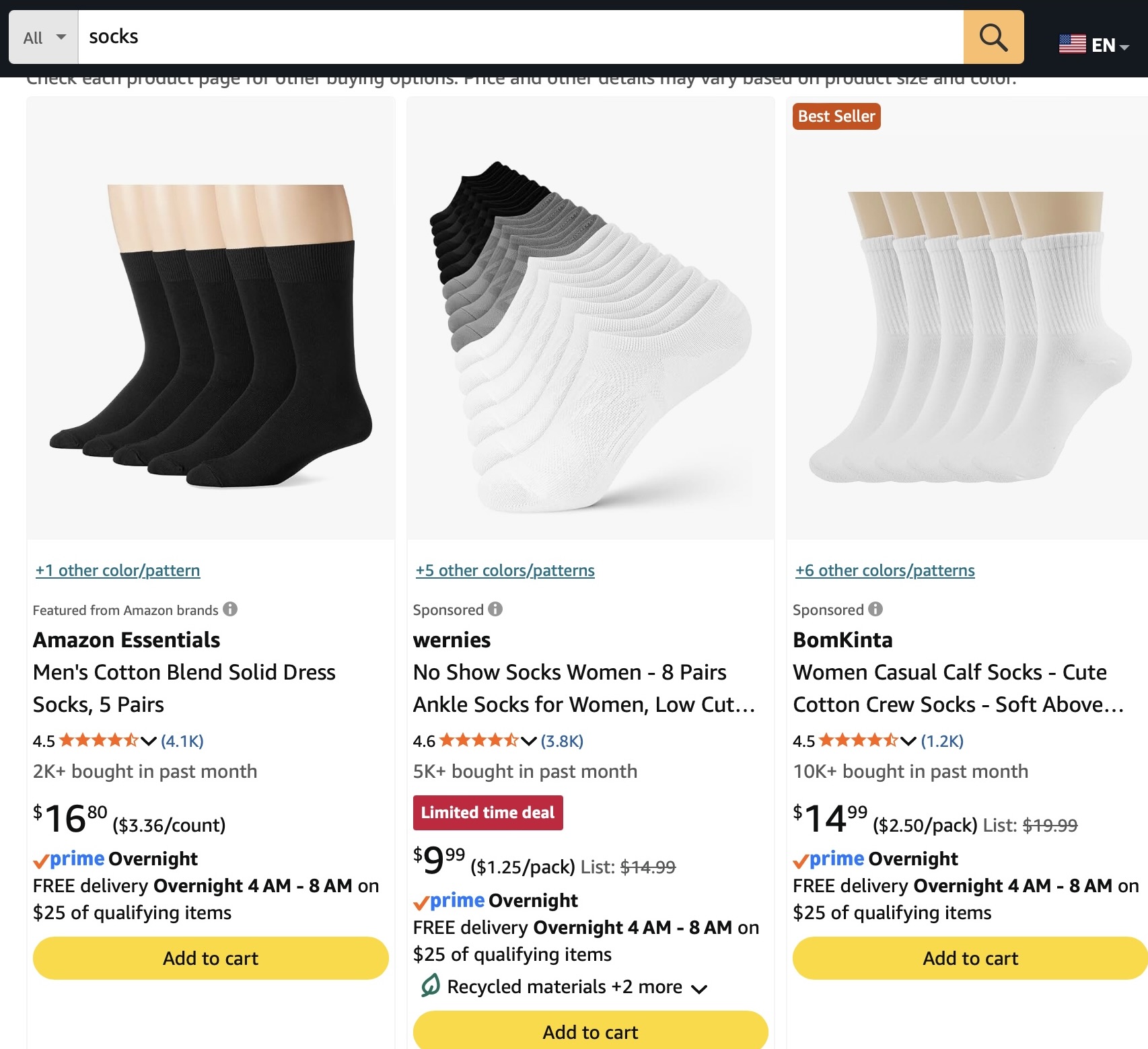Open the wernies no show socks image
The image size is (1148, 1049).
(590, 334)
